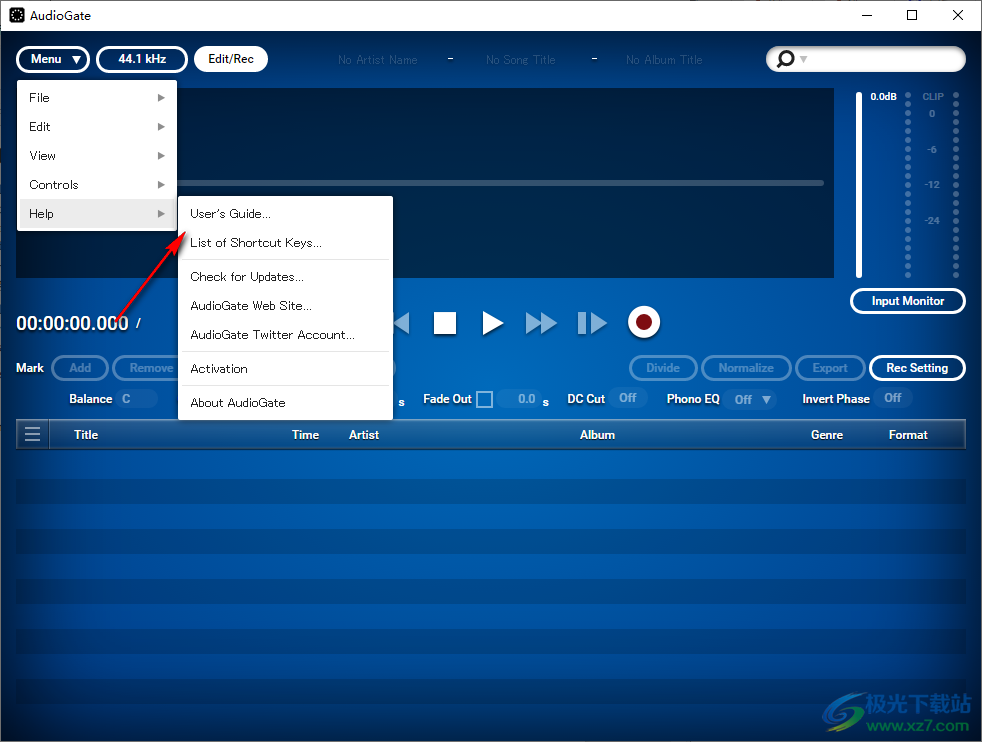The image size is (982, 742).
Task: Open the song list hamburger menu icon
Action: 33,434
